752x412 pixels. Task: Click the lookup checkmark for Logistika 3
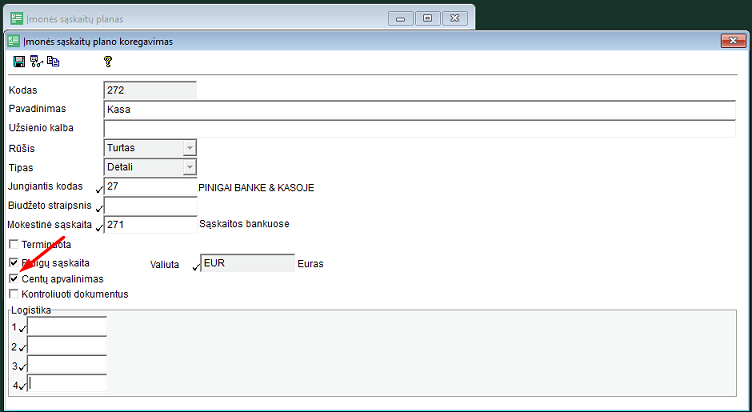click(x=22, y=368)
